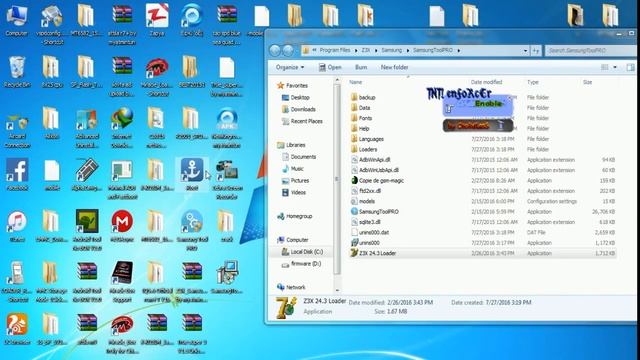Expand the address bar history dropdown
This screenshot has width=640, height=360.
[525, 51]
